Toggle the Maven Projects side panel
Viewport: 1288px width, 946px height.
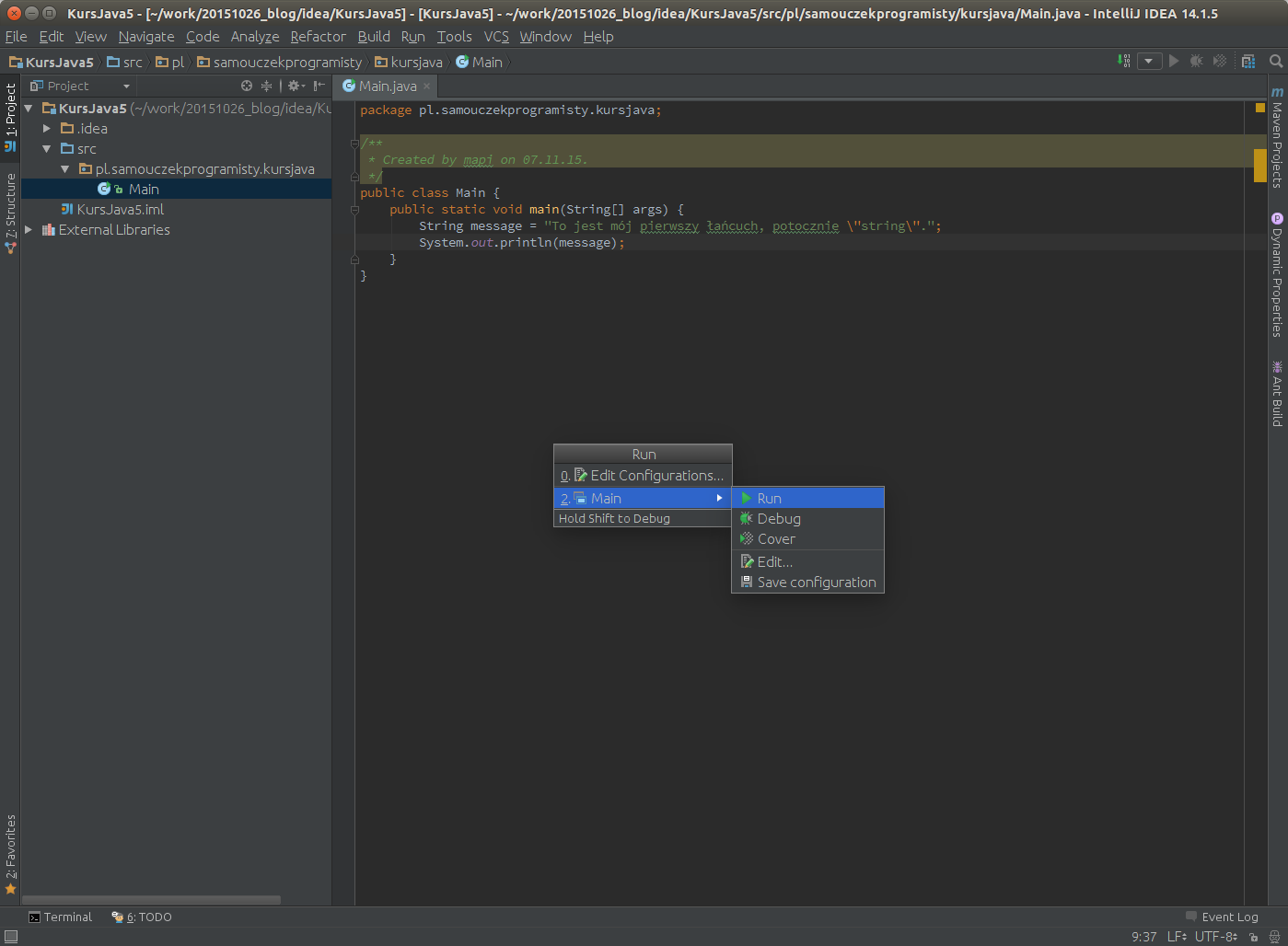(1277, 138)
